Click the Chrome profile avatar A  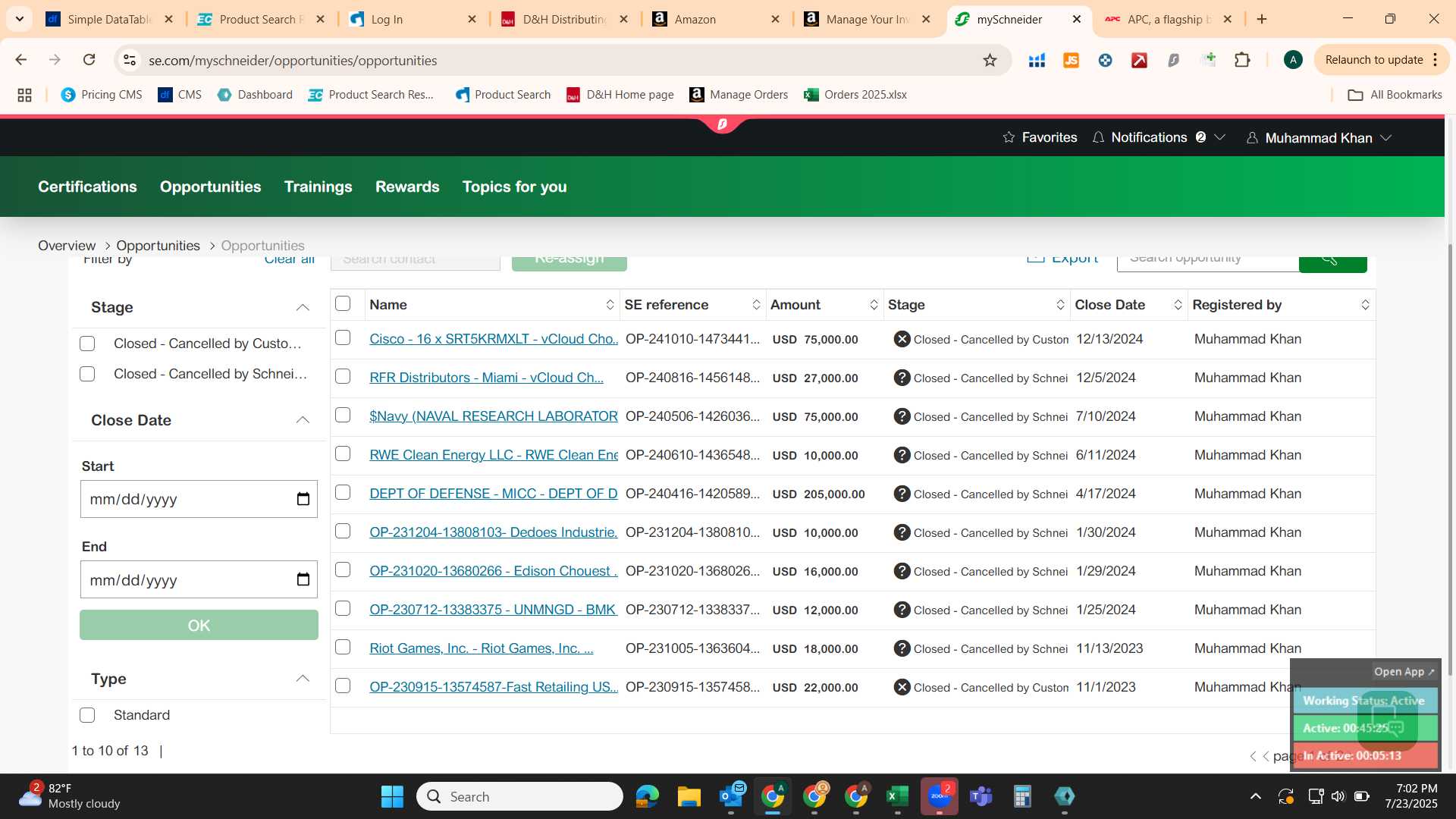tap(1293, 60)
